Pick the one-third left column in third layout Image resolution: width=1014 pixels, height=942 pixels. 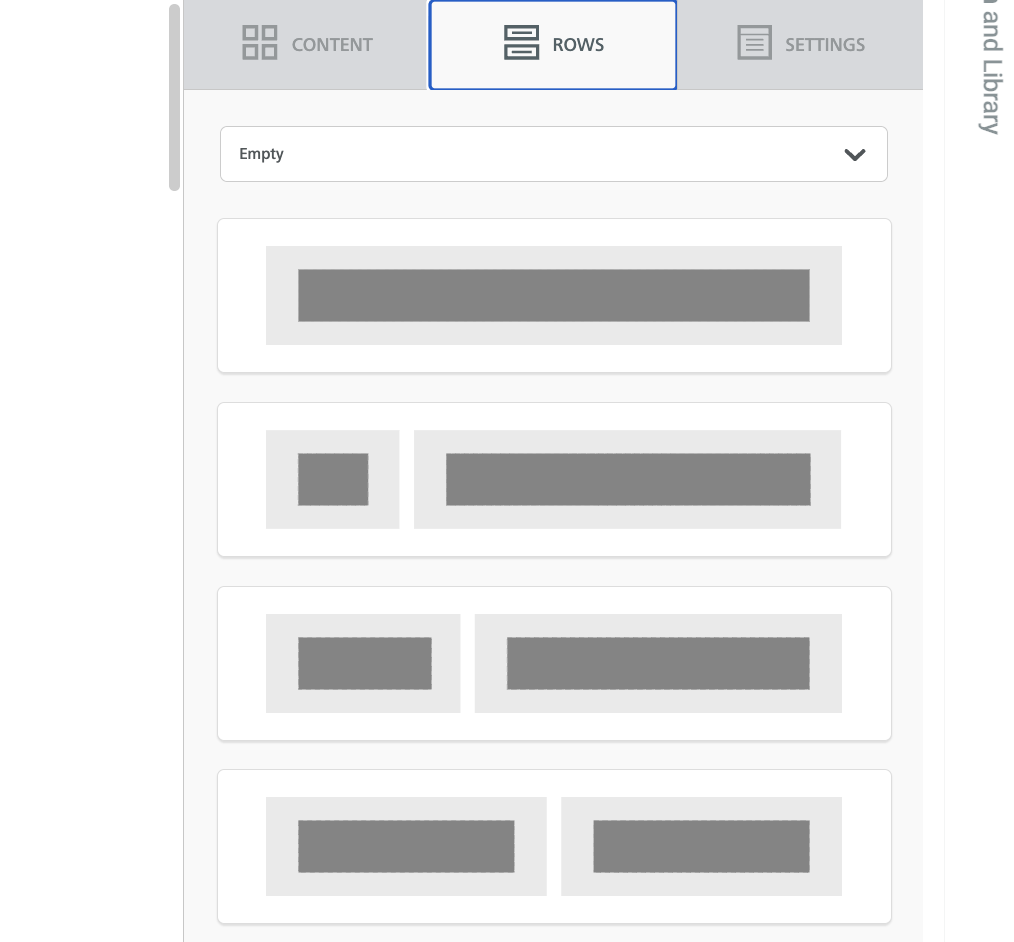tap(364, 663)
